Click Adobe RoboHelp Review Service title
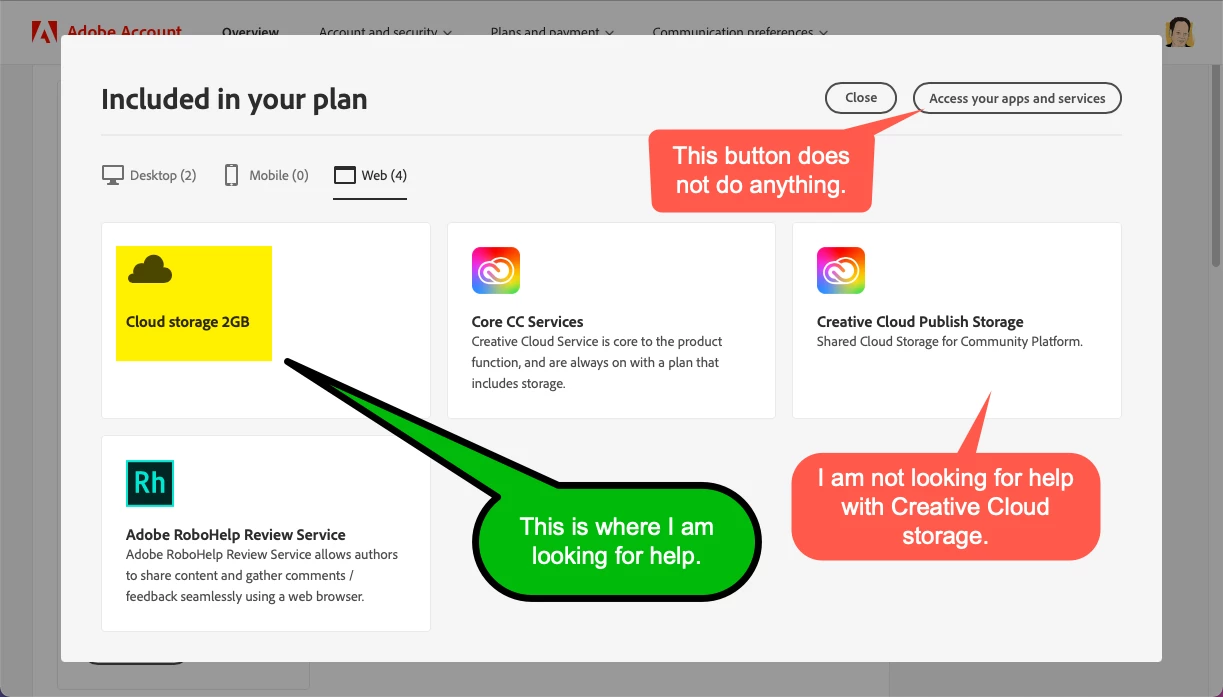 [x=236, y=535]
